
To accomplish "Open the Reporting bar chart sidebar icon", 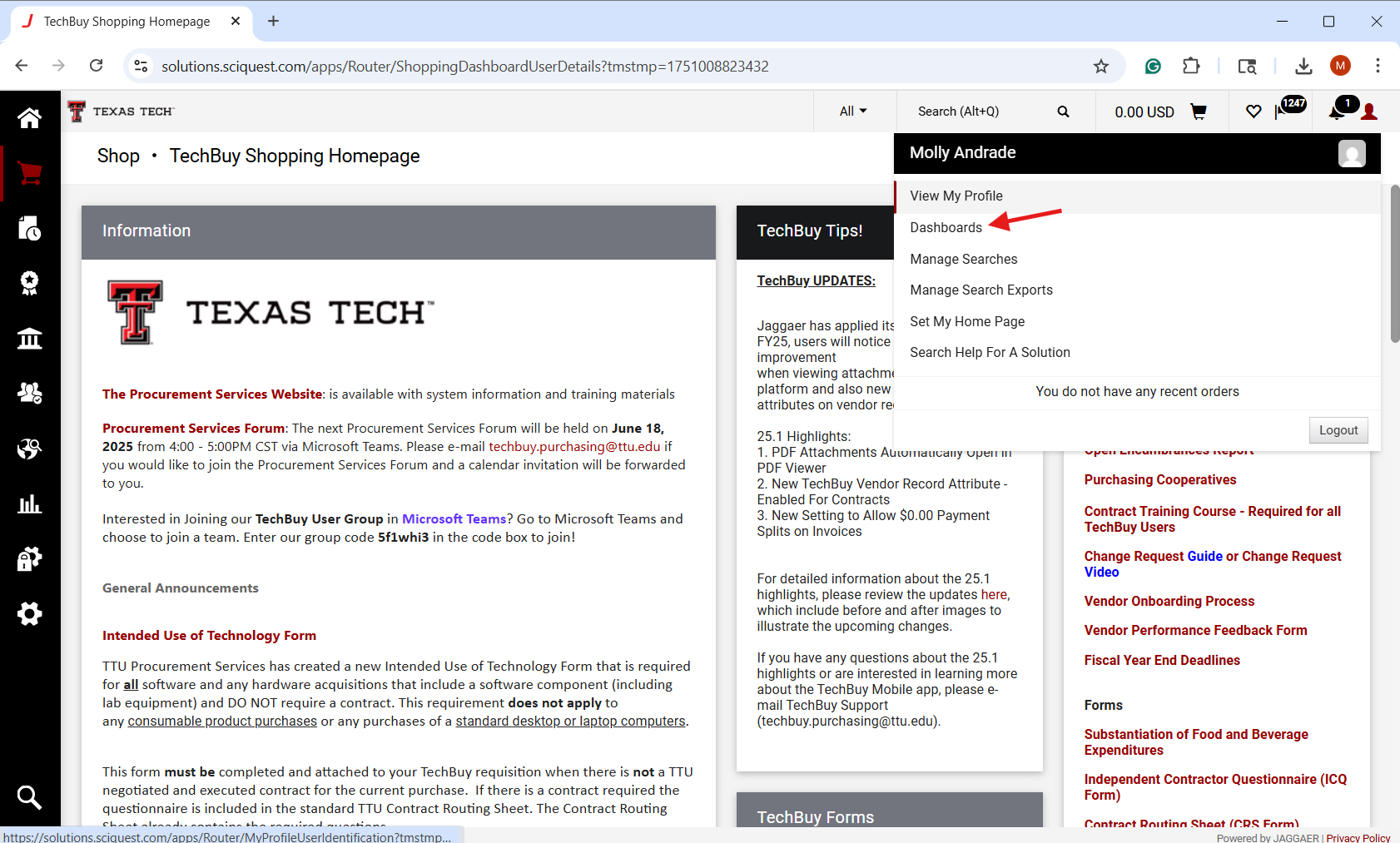I will tap(29, 503).
